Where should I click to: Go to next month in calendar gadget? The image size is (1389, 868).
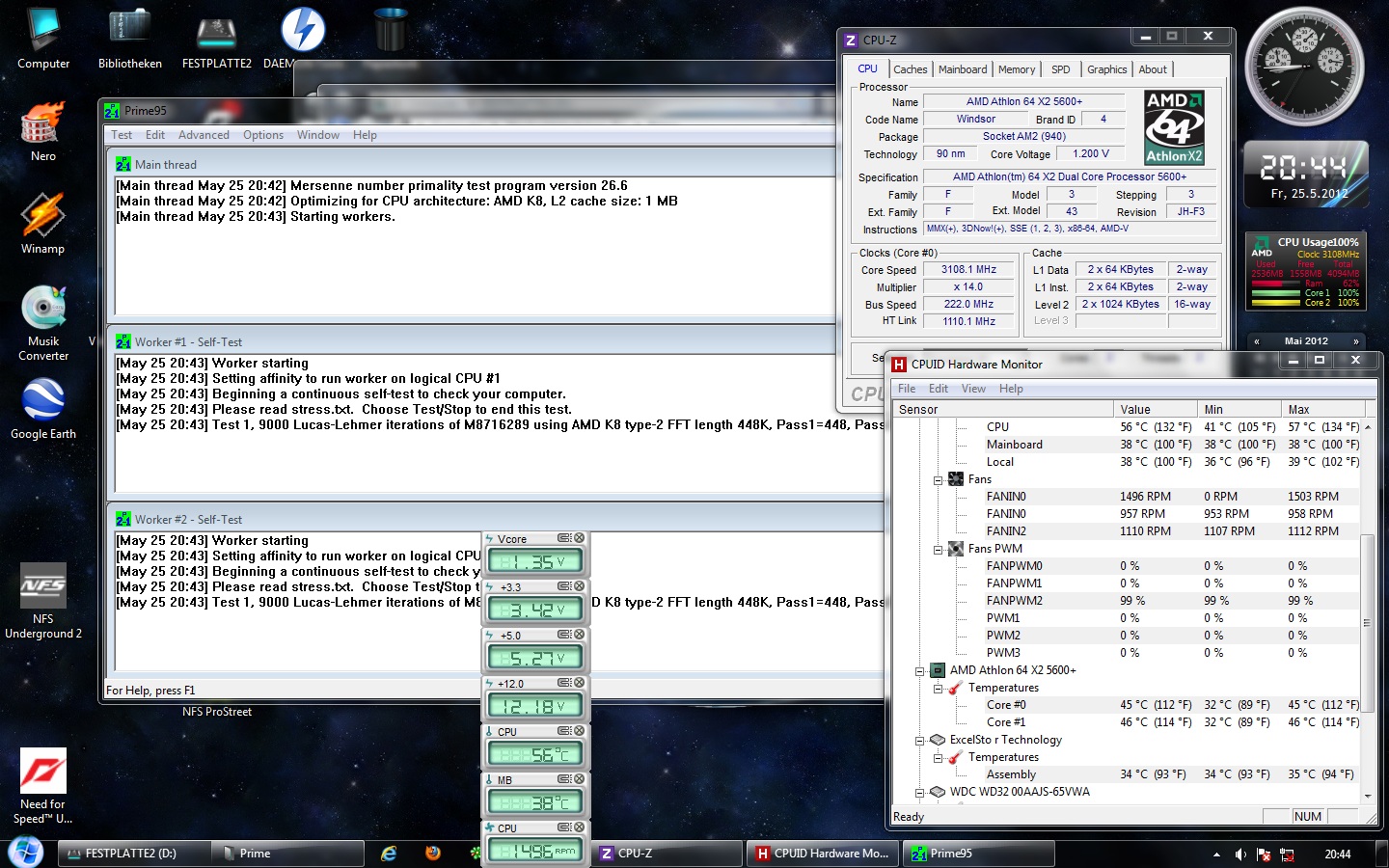coord(1355,341)
